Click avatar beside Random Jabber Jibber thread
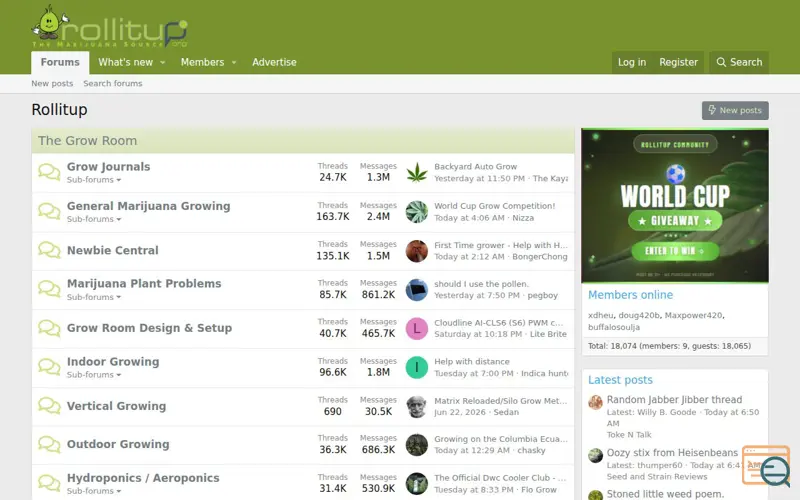The width and height of the screenshot is (800, 500). pyautogui.click(x=595, y=402)
